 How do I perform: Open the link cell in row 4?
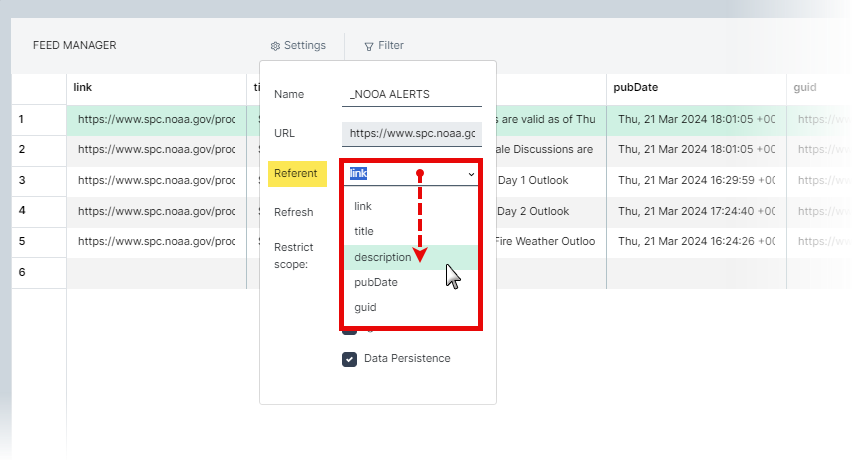[x=157, y=211]
